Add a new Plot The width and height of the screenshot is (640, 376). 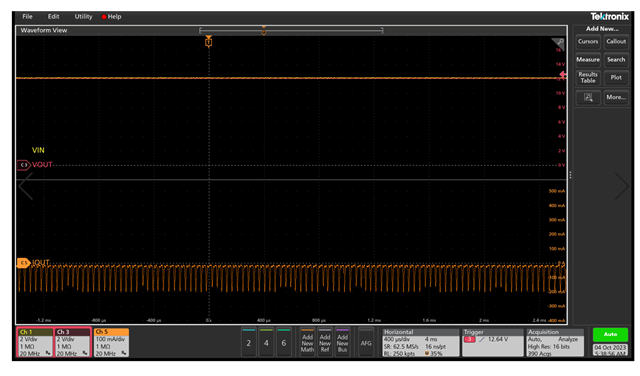pos(616,78)
